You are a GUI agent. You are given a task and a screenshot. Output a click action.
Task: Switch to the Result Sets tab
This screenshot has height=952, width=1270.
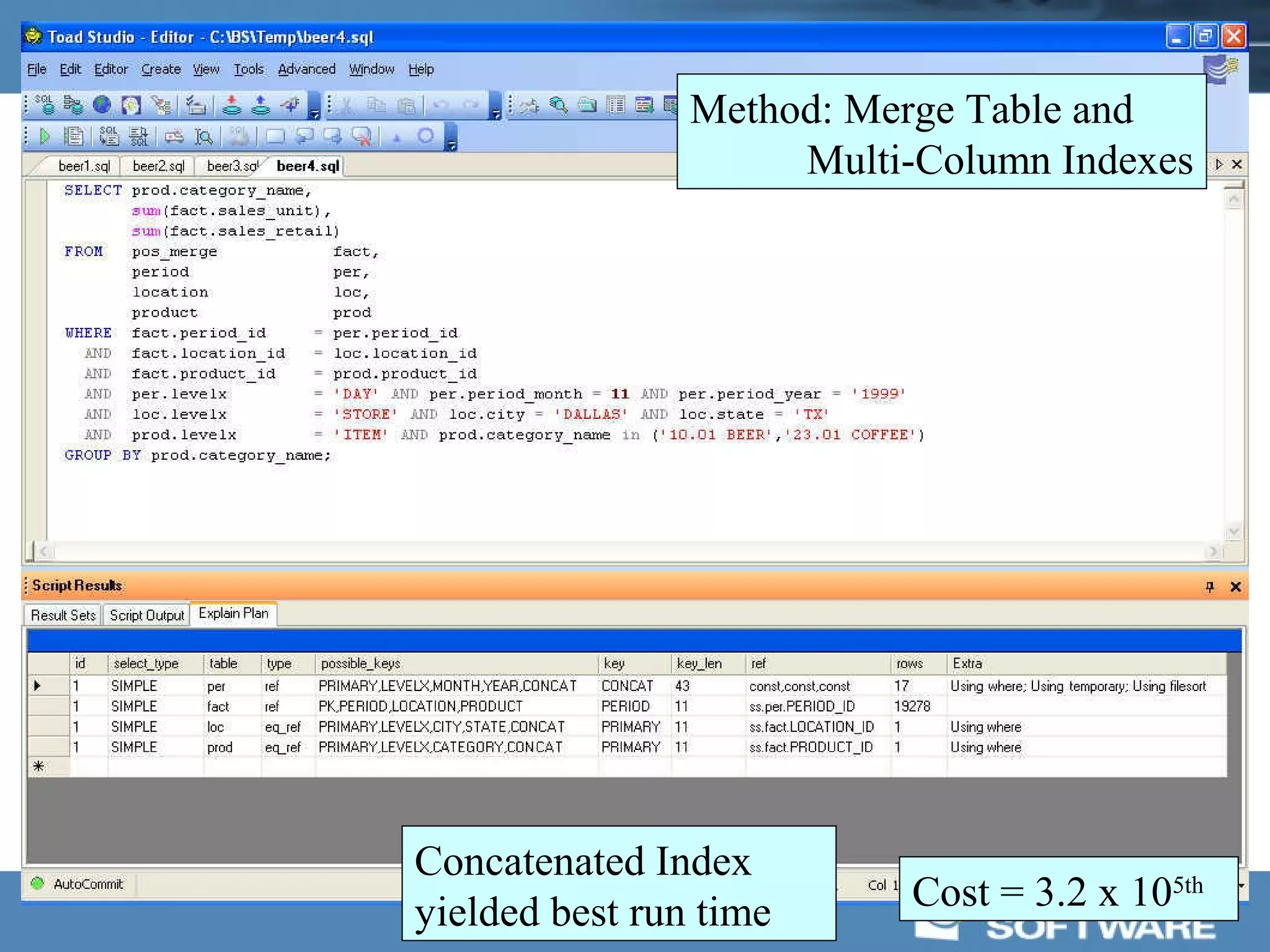(x=63, y=615)
